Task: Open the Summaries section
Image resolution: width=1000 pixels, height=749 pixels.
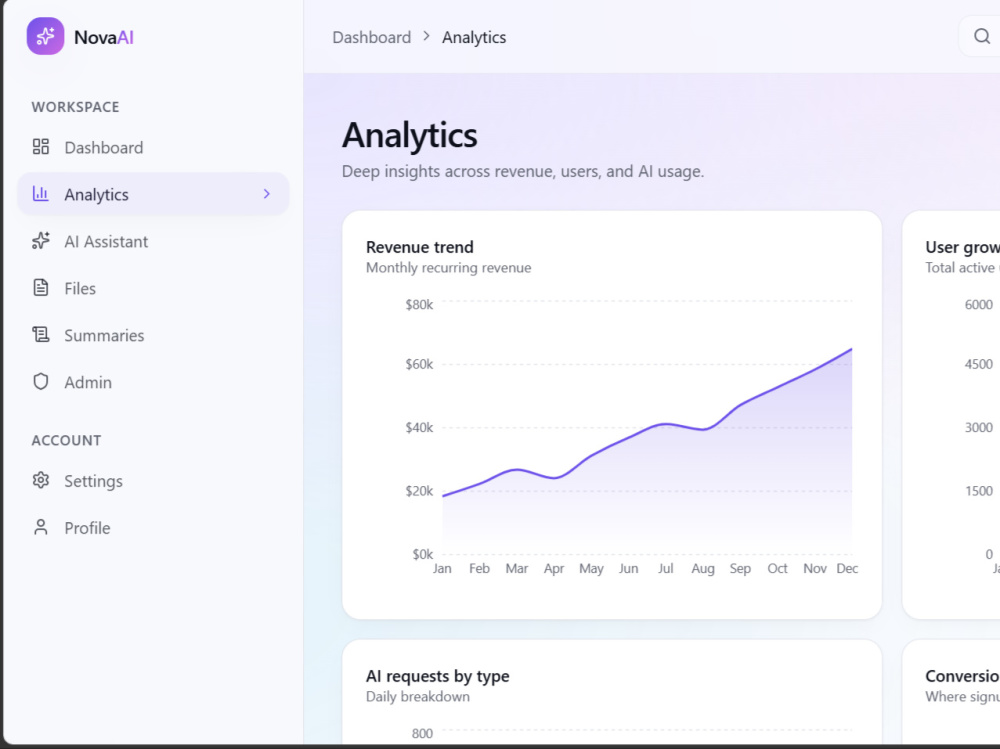Action: [153, 335]
